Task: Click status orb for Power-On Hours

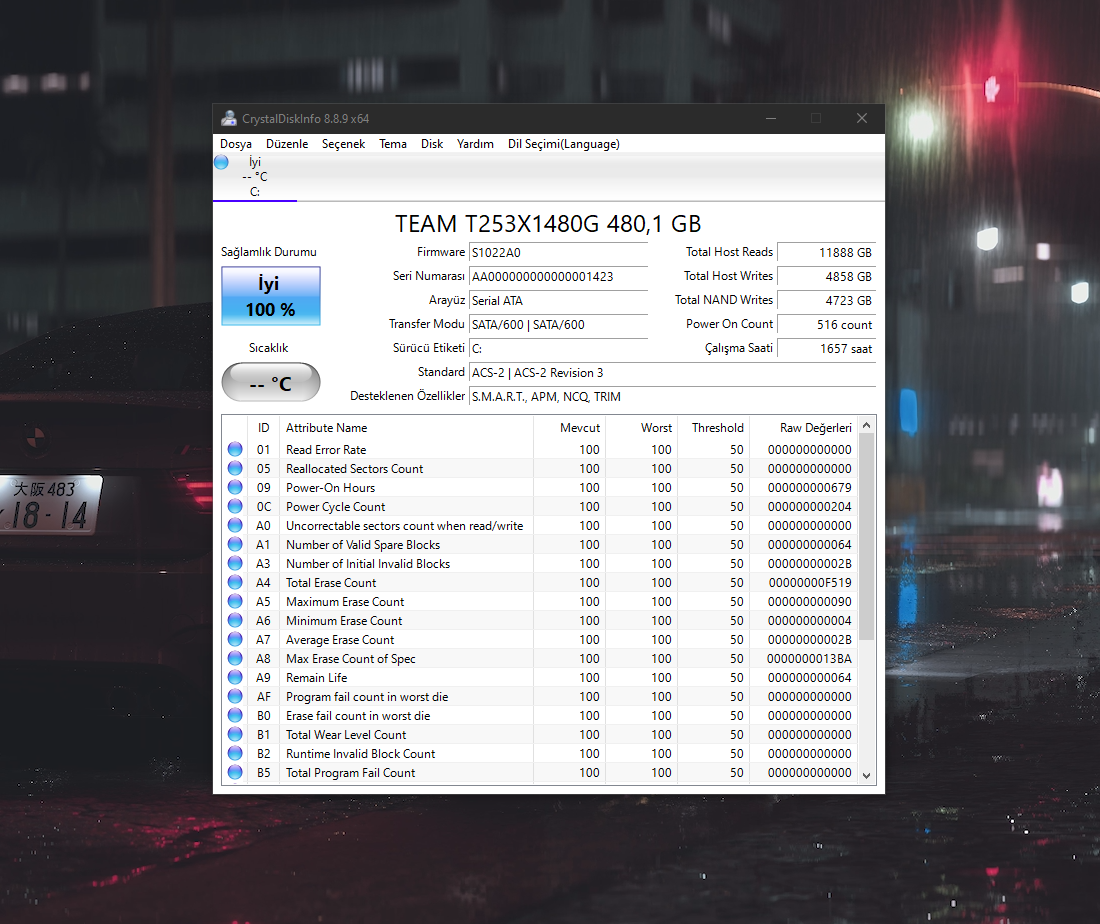Action: (x=235, y=487)
